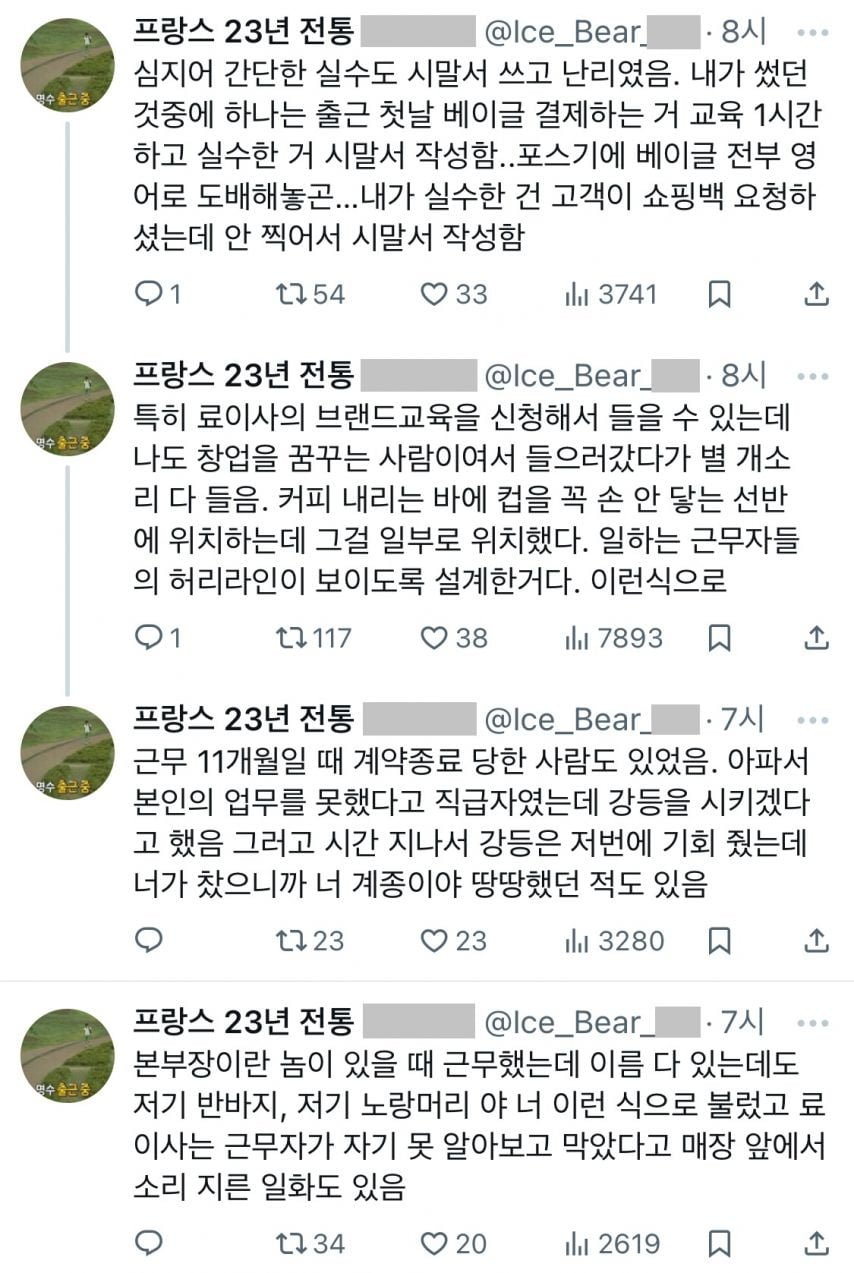The image size is (854, 1273).
Task: Retweet the first tweet with 54 retweets
Action: (291, 293)
